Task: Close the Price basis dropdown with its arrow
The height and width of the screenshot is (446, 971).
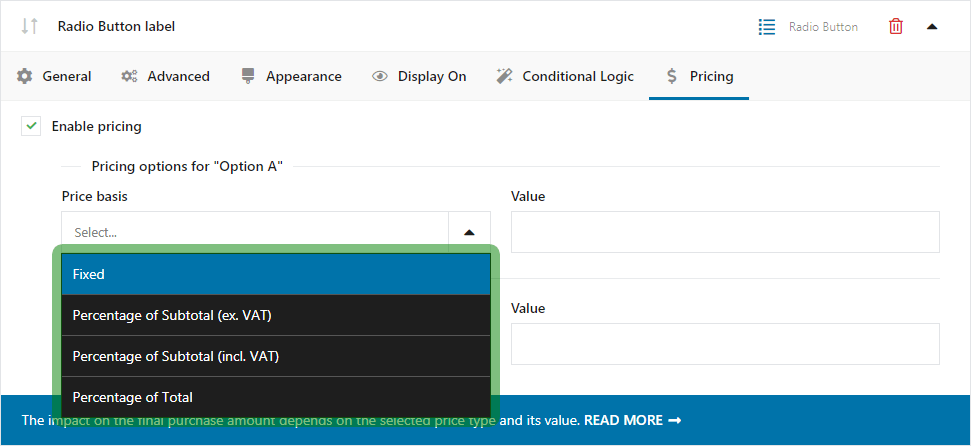Action: [x=469, y=232]
